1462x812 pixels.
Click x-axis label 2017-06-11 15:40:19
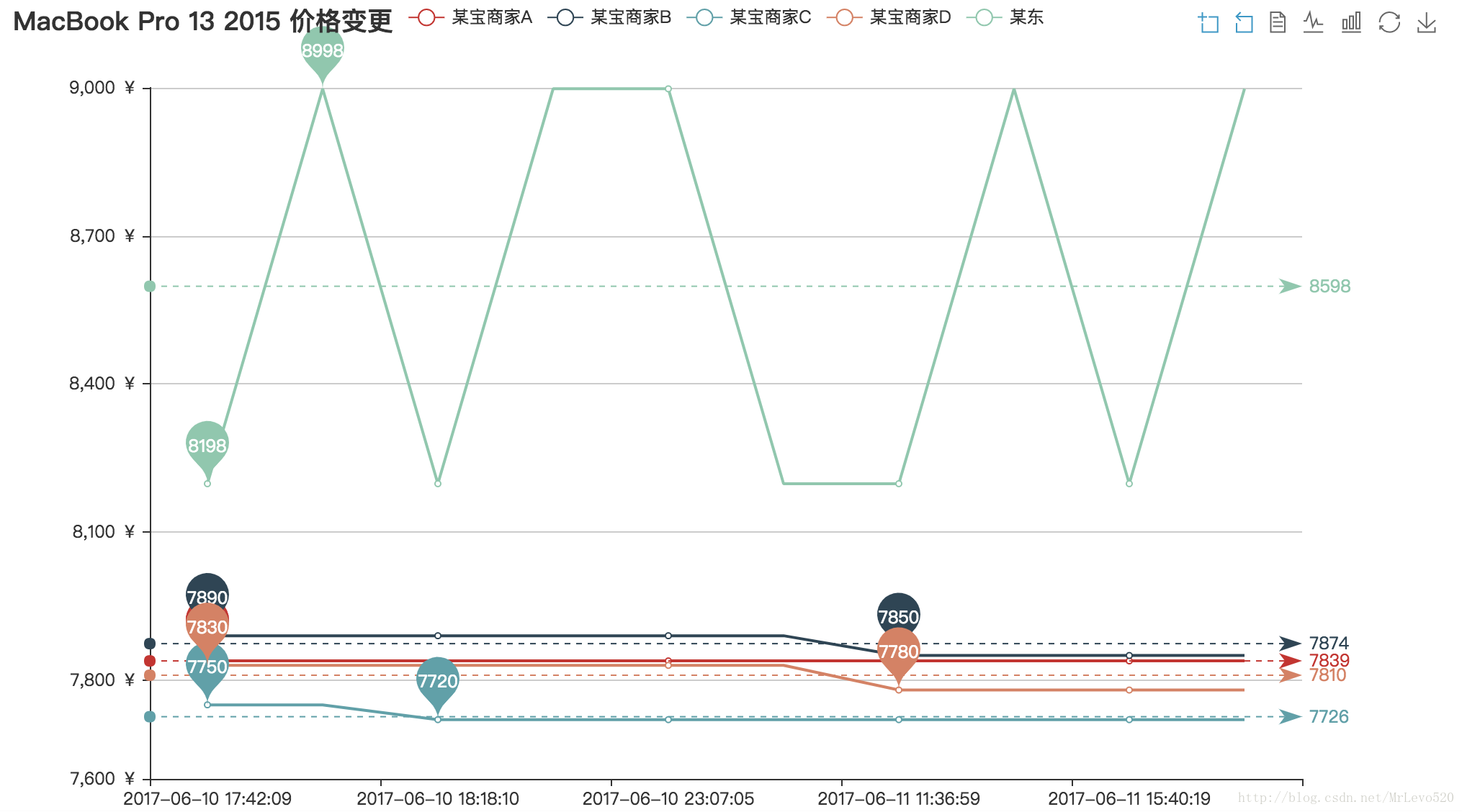(1129, 799)
